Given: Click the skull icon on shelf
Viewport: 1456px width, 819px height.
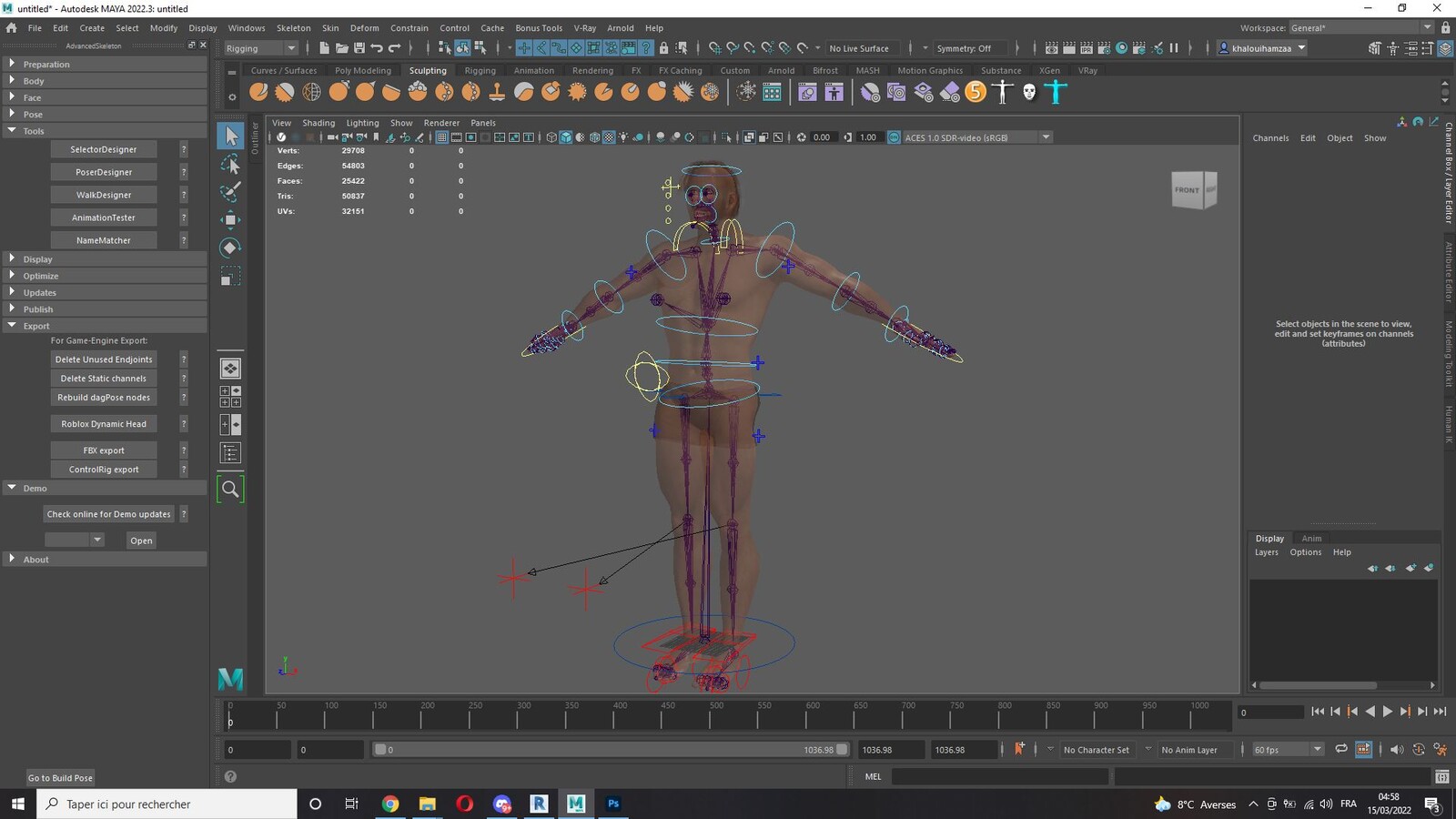Looking at the screenshot, I should pyautogui.click(x=1029, y=92).
